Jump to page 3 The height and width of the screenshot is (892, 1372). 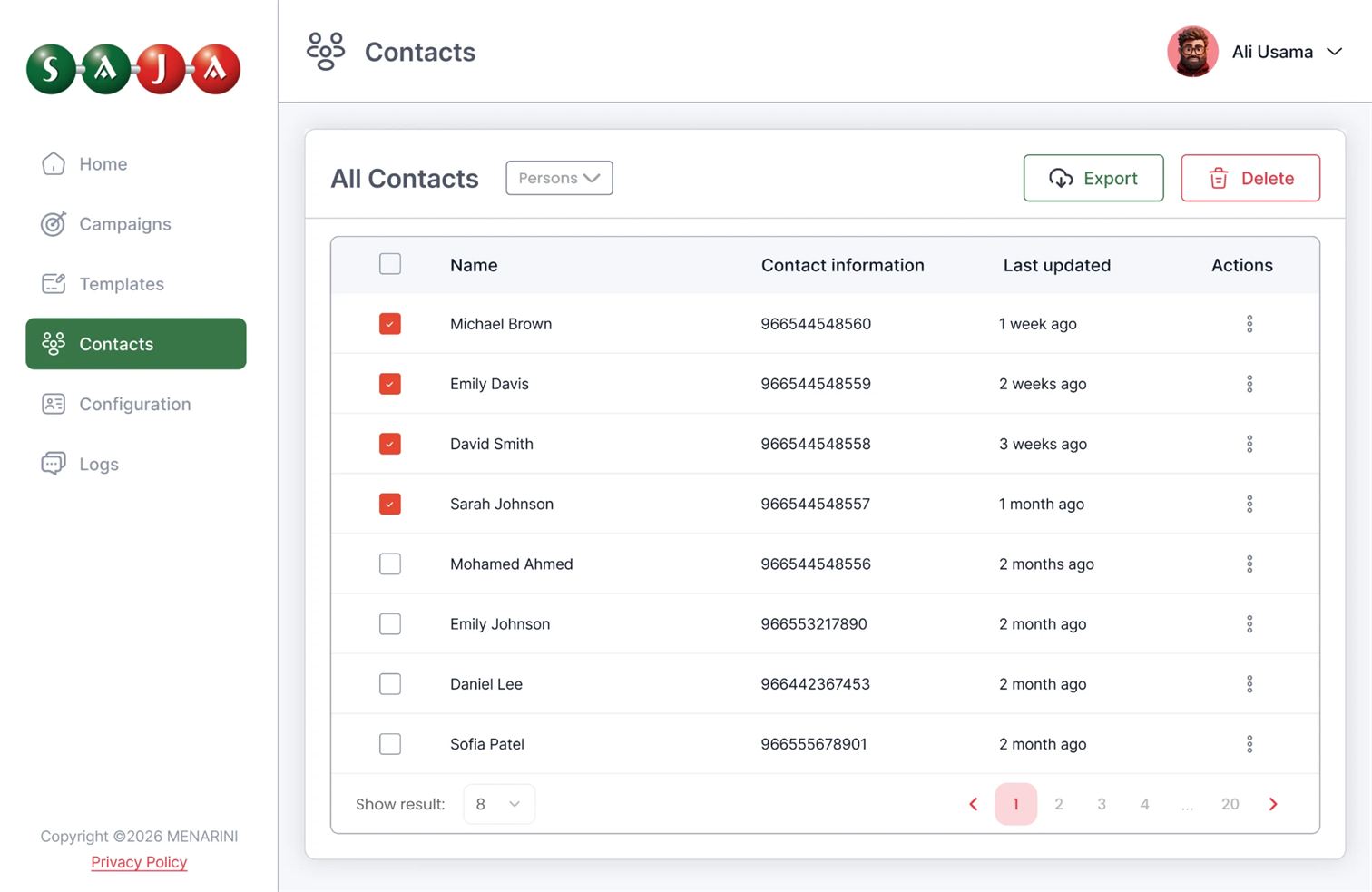[1102, 804]
